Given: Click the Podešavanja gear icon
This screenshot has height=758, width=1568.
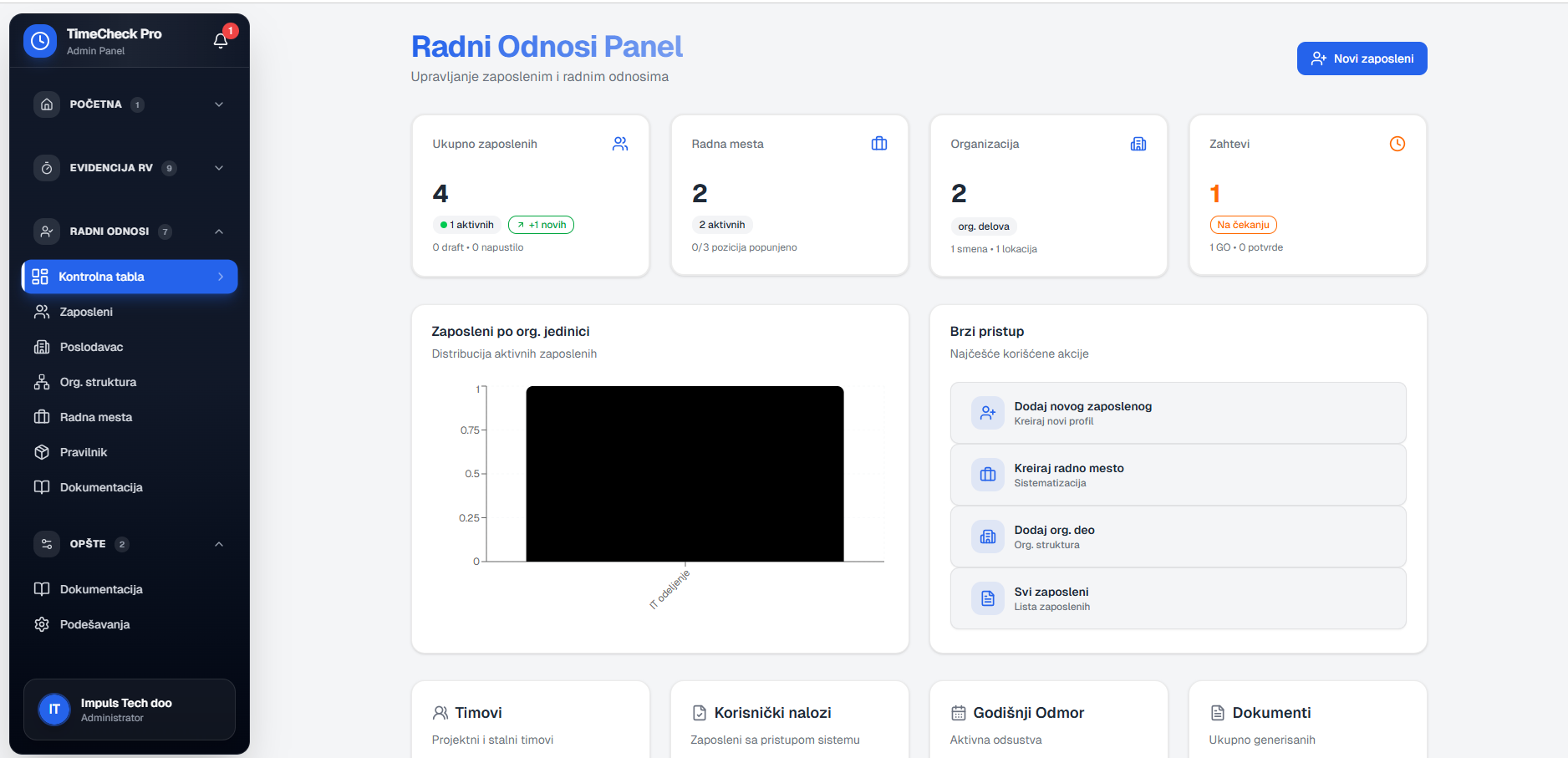Looking at the screenshot, I should [42, 624].
